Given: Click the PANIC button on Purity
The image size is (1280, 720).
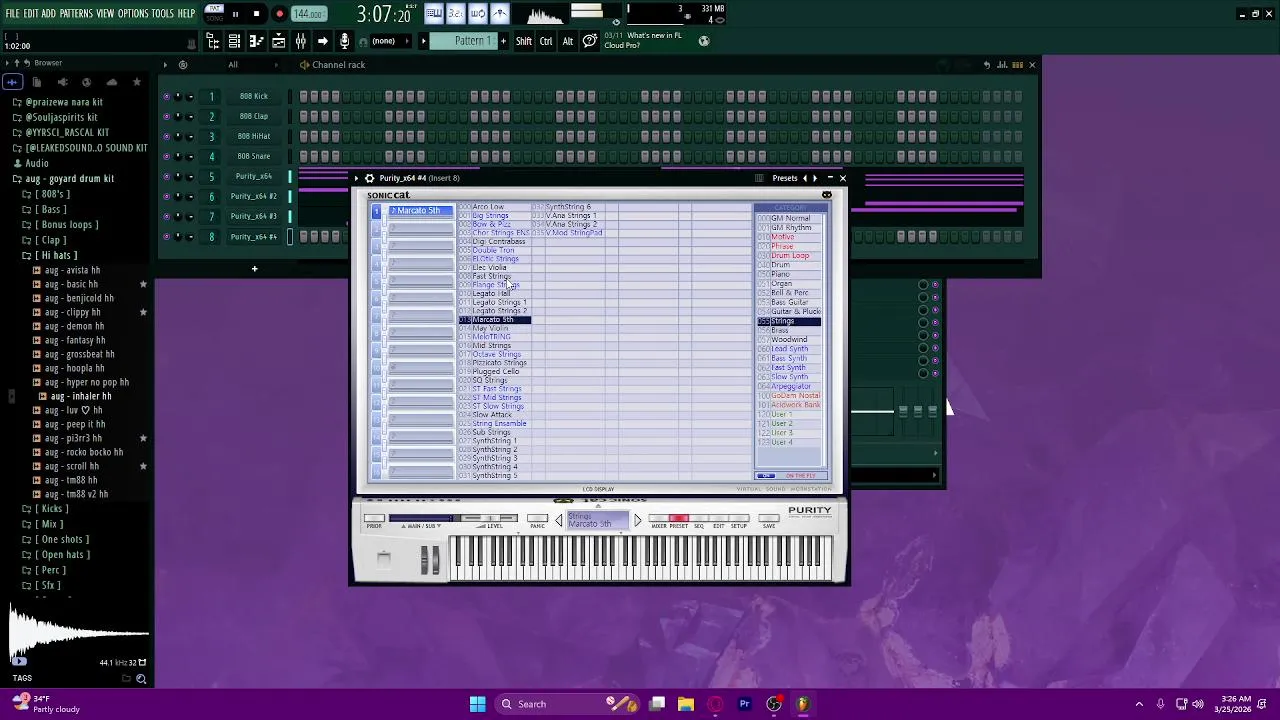Looking at the screenshot, I should [x=538, y=518].
